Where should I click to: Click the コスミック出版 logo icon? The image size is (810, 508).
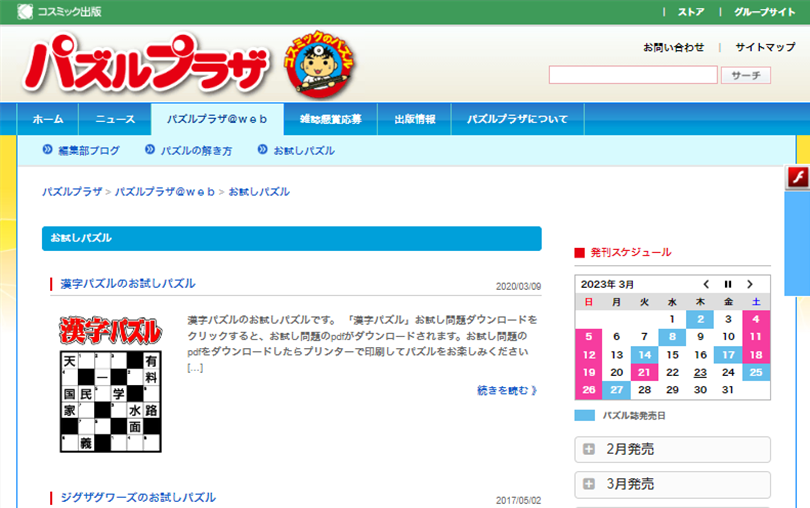click(25, 11)
